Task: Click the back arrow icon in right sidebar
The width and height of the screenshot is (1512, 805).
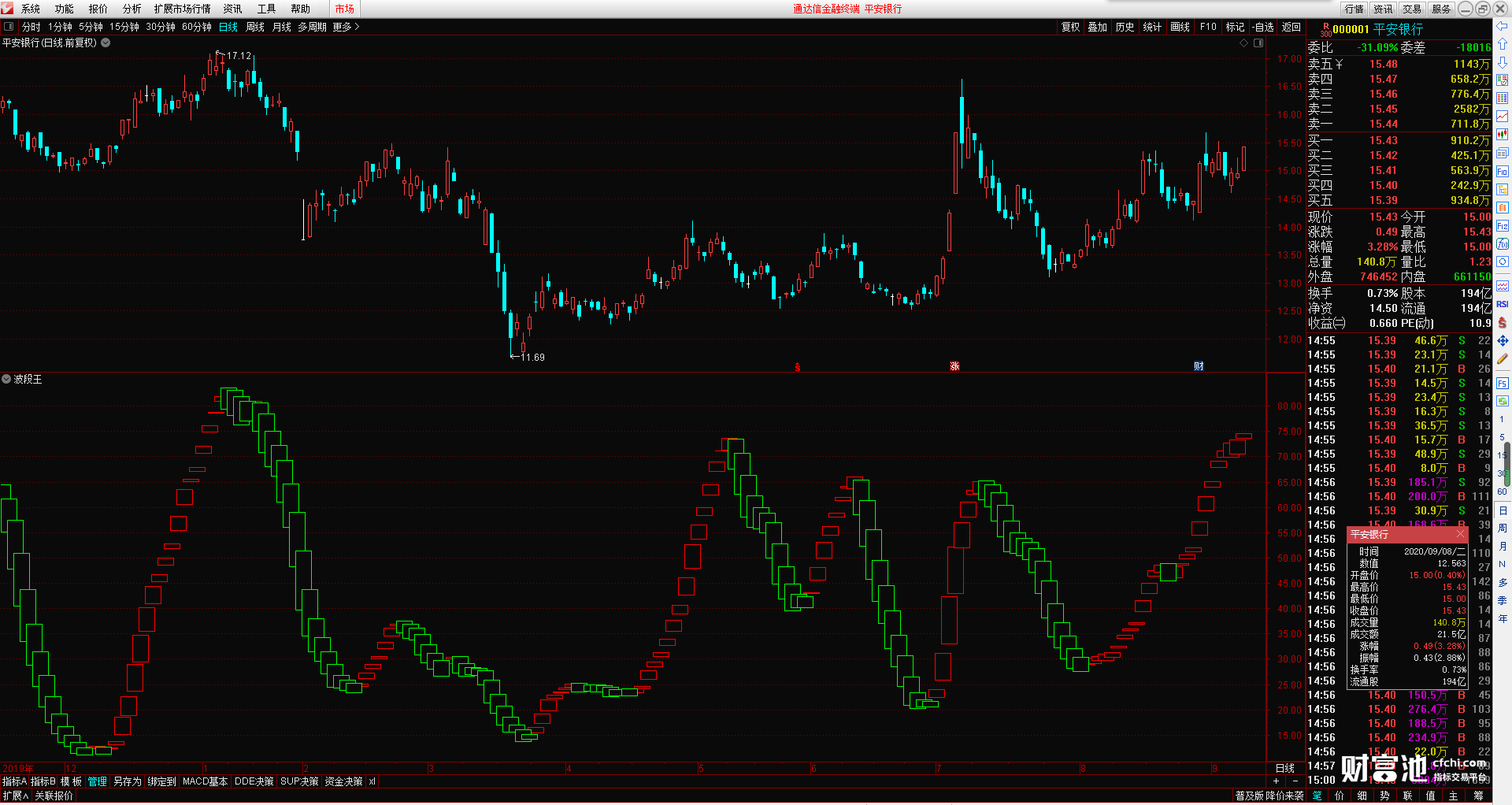Action: 1502,26
